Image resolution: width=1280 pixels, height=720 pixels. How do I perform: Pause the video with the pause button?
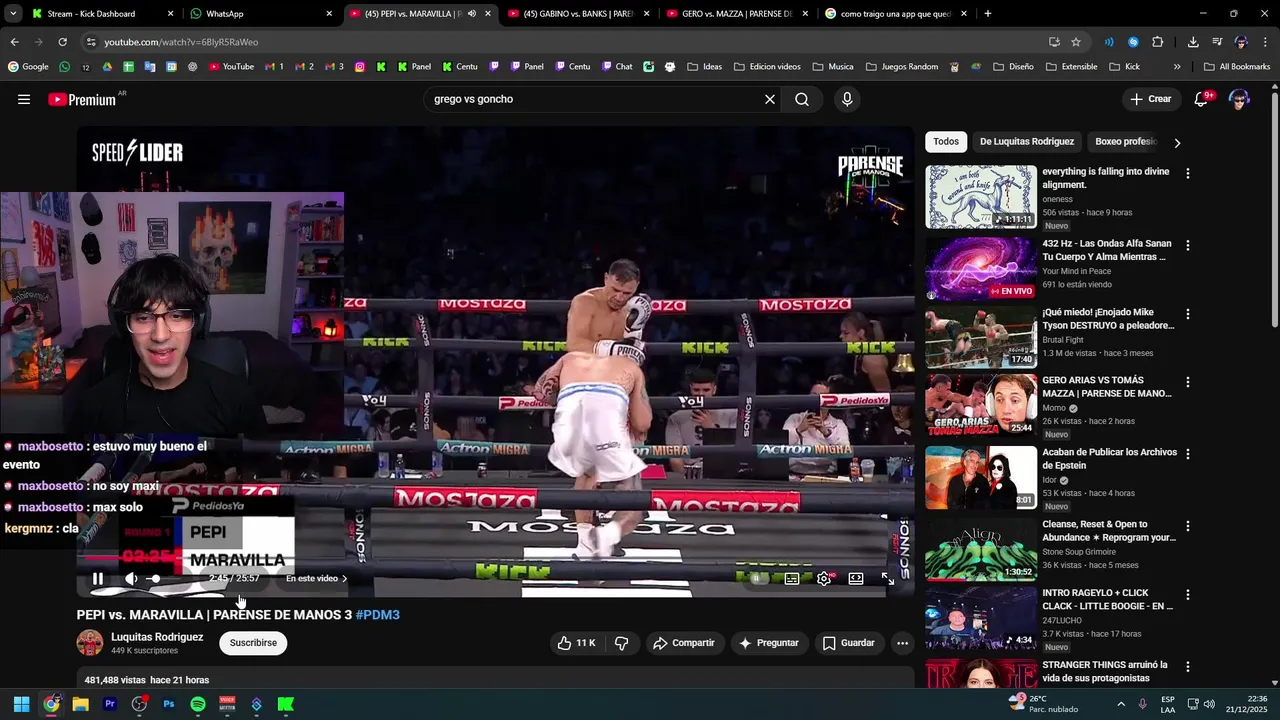click(98, 578)
